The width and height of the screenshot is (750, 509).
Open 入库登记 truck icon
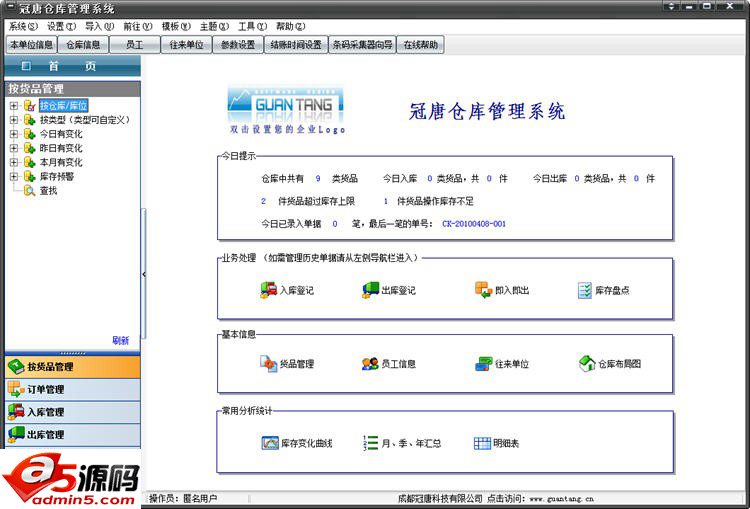click(268, 290)
